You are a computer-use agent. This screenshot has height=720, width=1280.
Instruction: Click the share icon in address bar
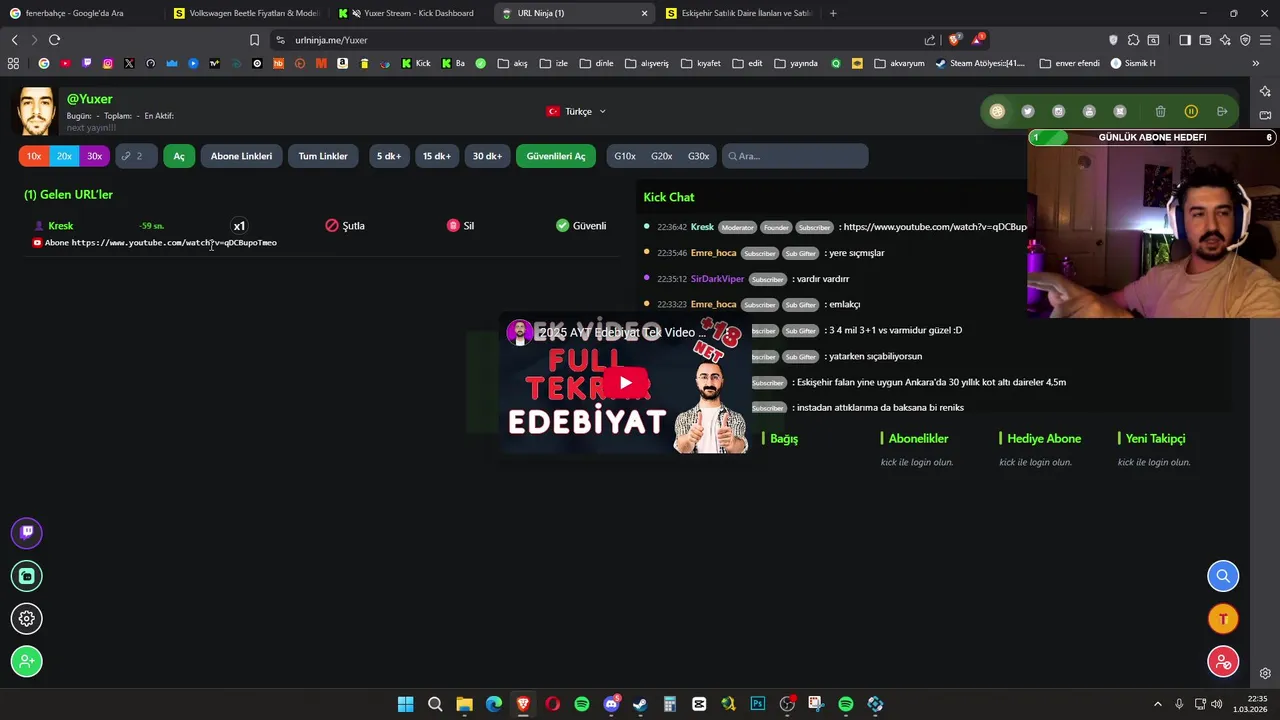(x=930, y=40)
